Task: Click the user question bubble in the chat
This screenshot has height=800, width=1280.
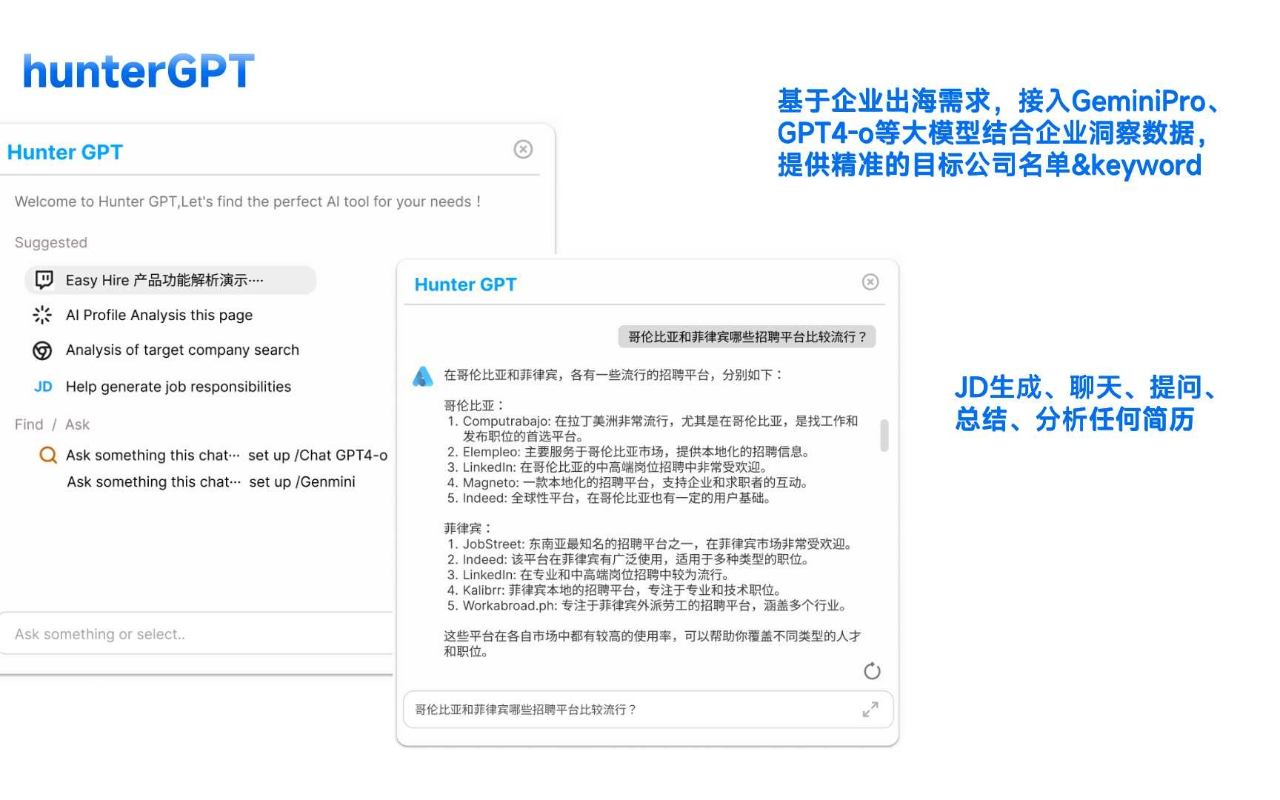Action: 746,337
